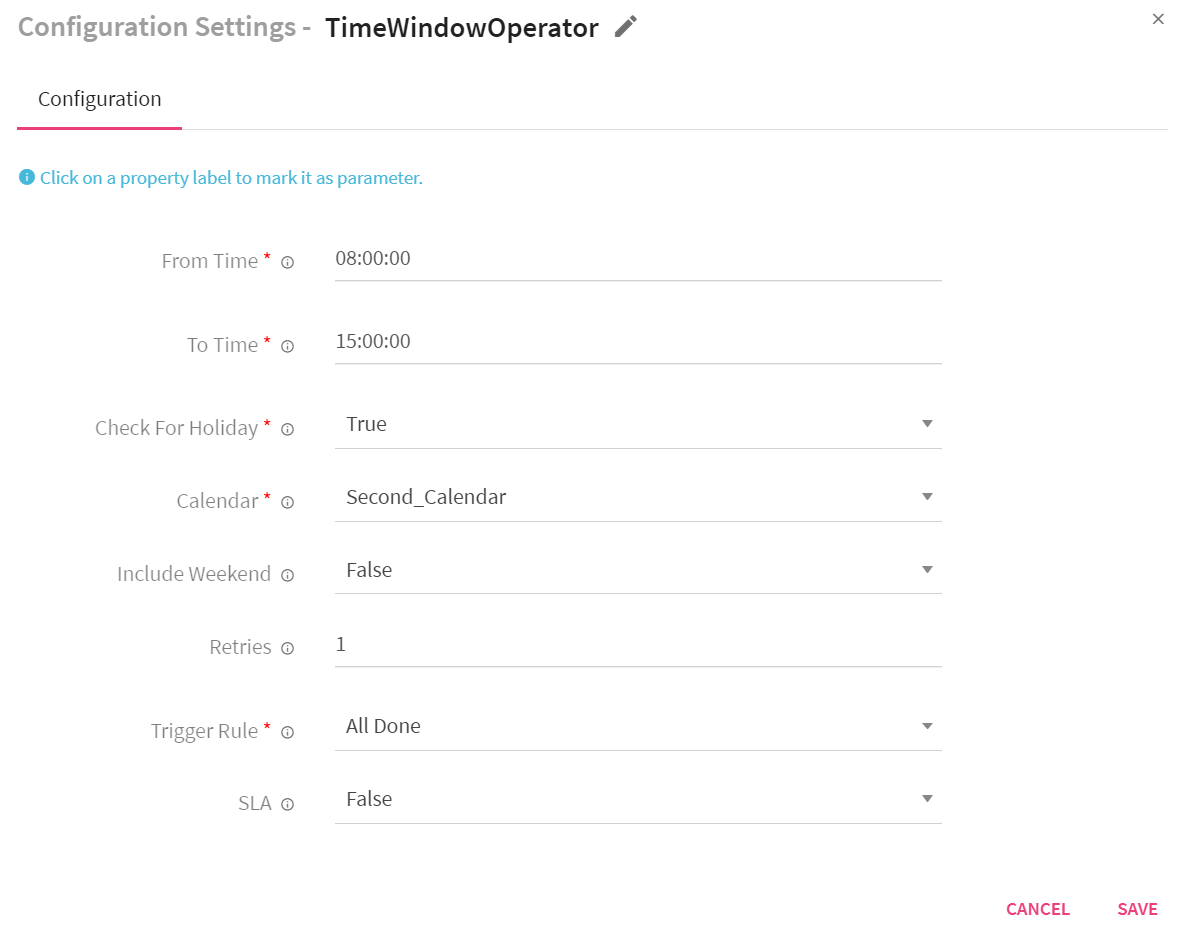Switch to the Configuration tab
This screenshot has height=945, width=1182.
click(x=99, y=99)
